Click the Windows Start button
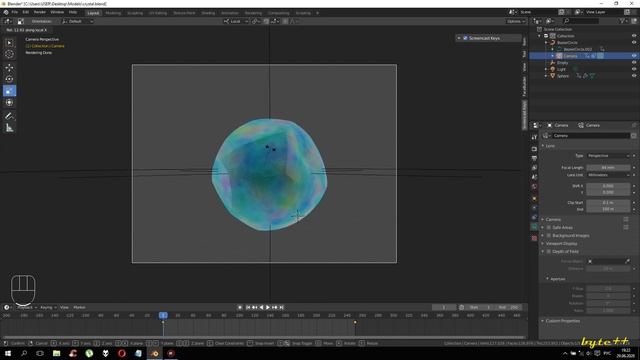Screen dimensions: 640x360 coord(8,353)
